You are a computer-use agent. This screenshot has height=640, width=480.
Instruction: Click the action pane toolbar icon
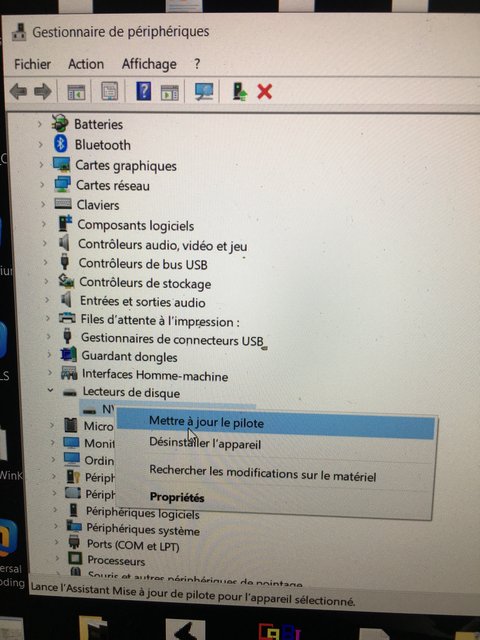point(170,92)
